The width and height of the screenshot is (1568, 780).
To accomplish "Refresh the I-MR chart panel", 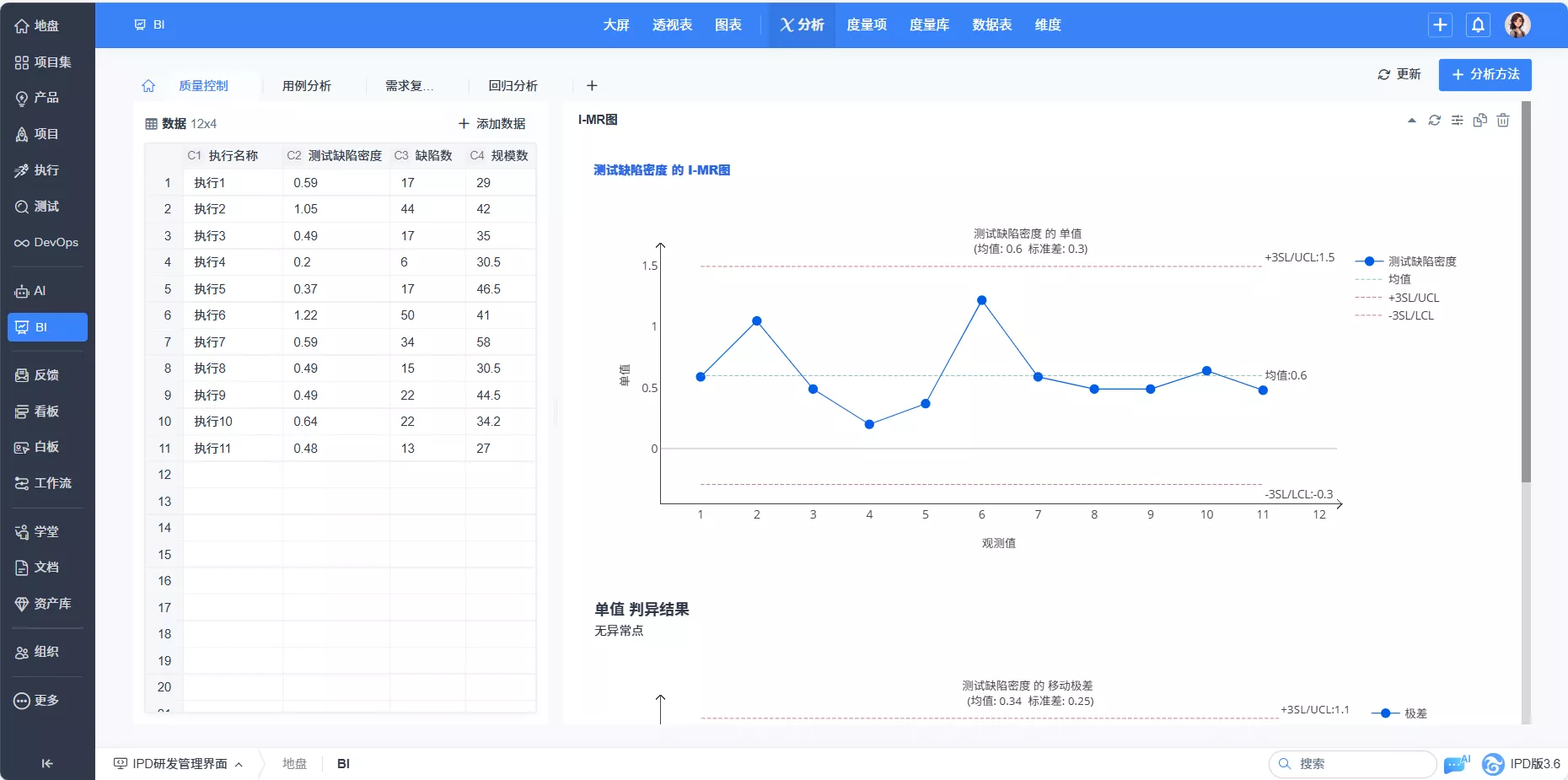I will (x=1434, y=121).
